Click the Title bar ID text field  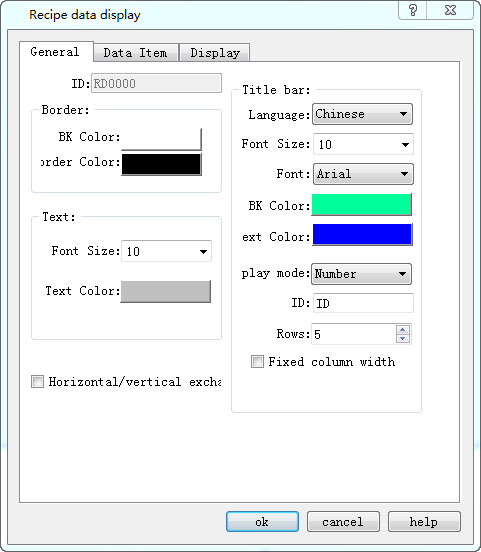click(363, 303)
